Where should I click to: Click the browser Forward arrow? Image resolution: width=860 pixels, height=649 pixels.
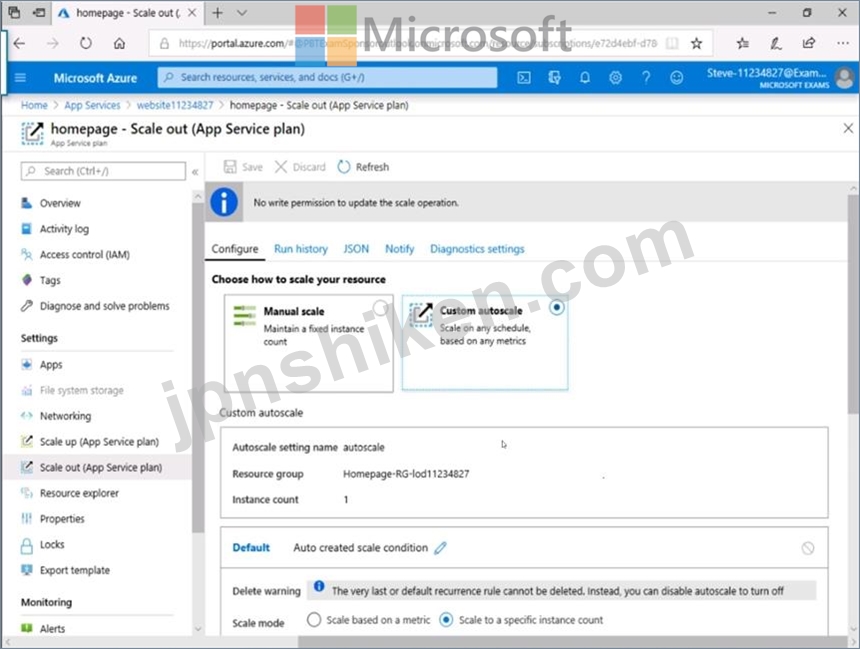pos(53,43)
